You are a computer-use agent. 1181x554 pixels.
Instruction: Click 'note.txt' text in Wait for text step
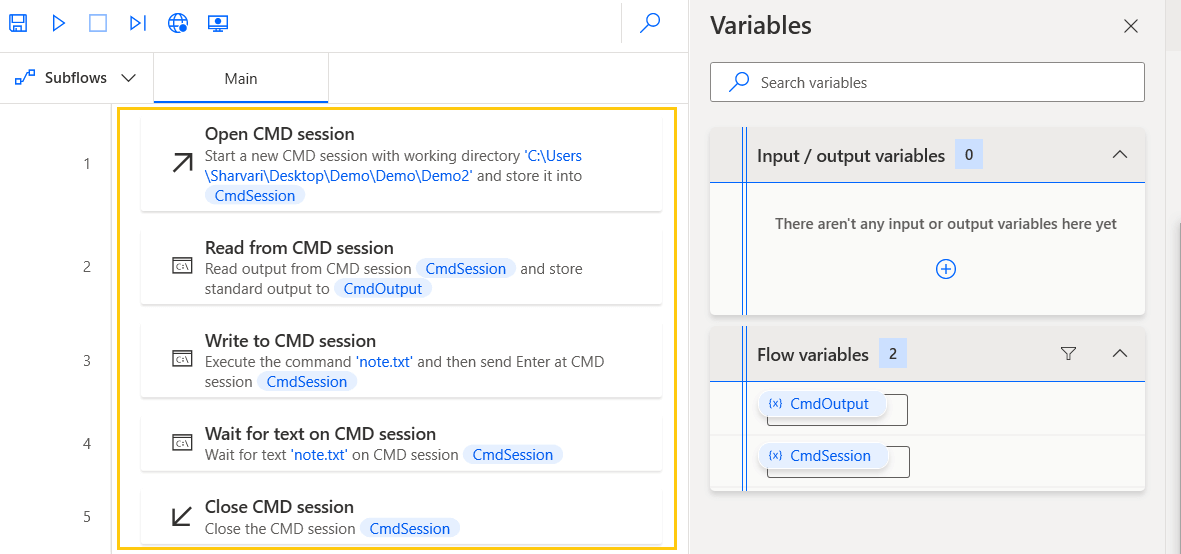(319, 455)
